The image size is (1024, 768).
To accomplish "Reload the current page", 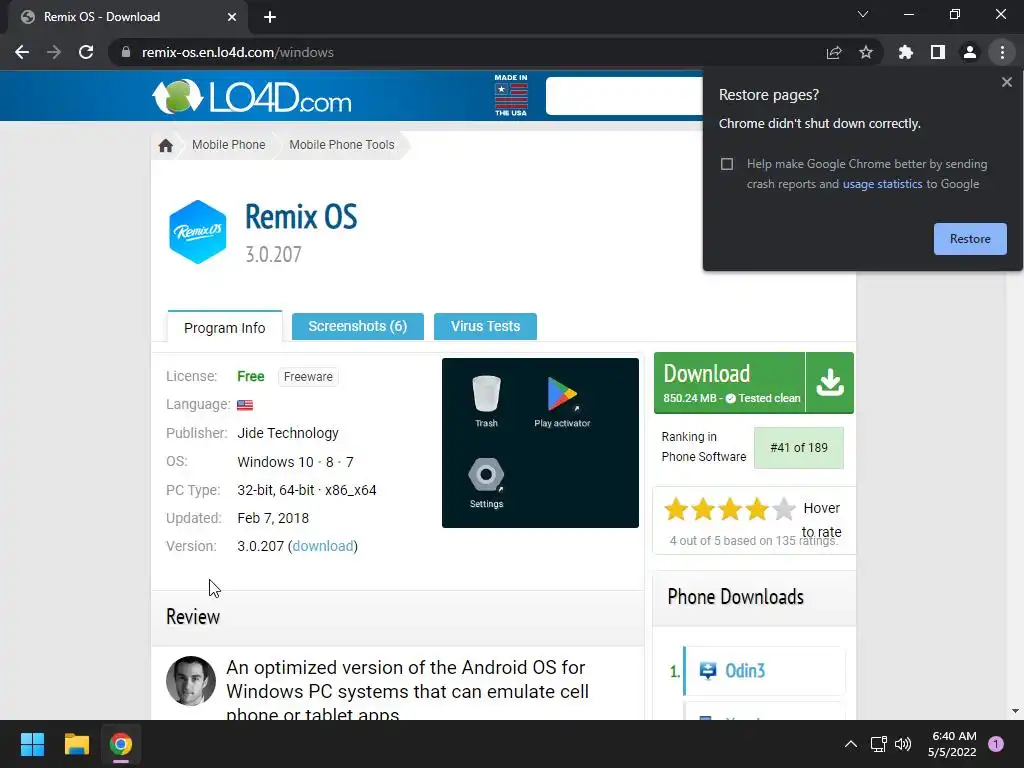I will coord(86,52).
